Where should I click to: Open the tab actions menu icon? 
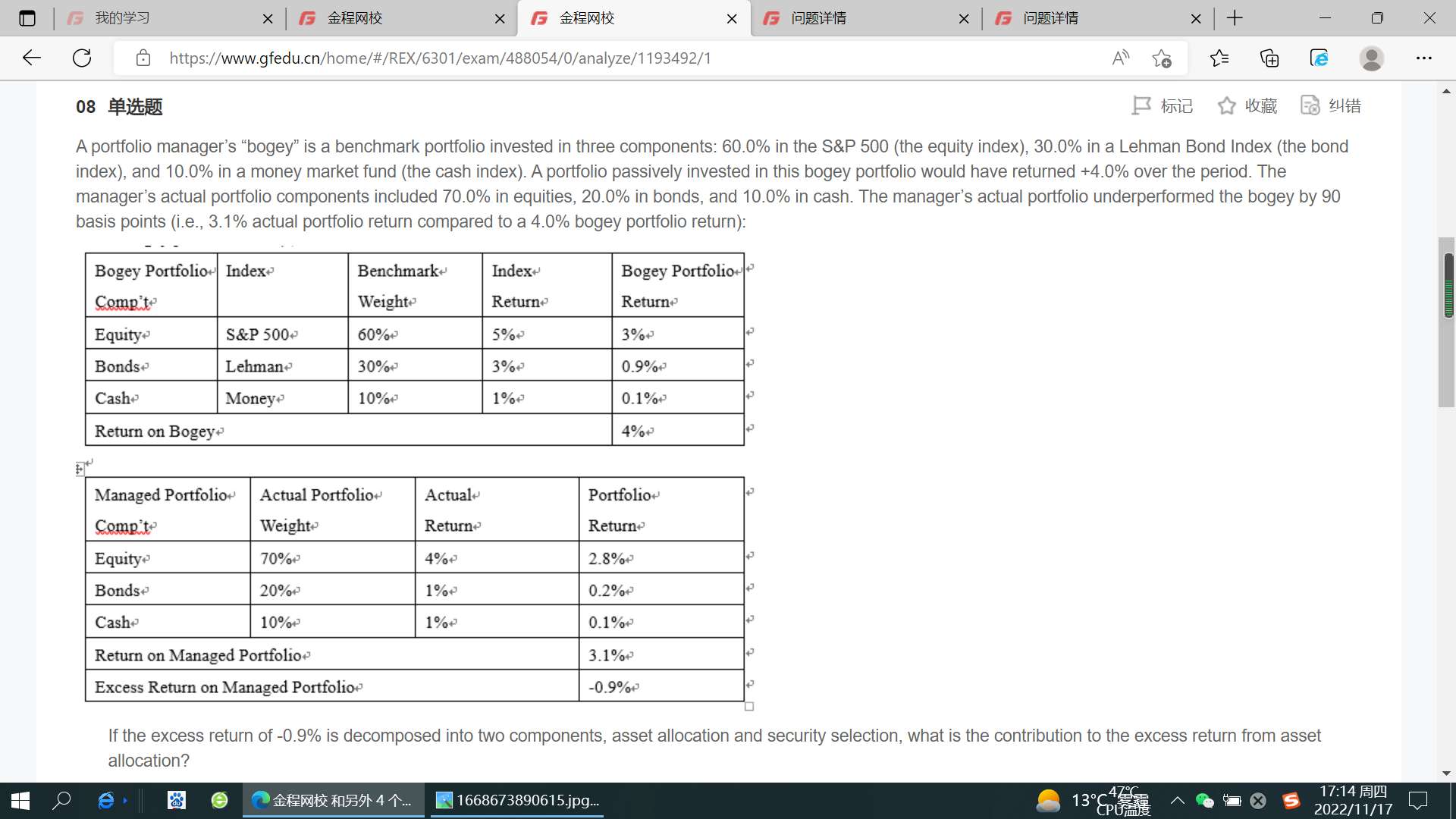[27, 18]
